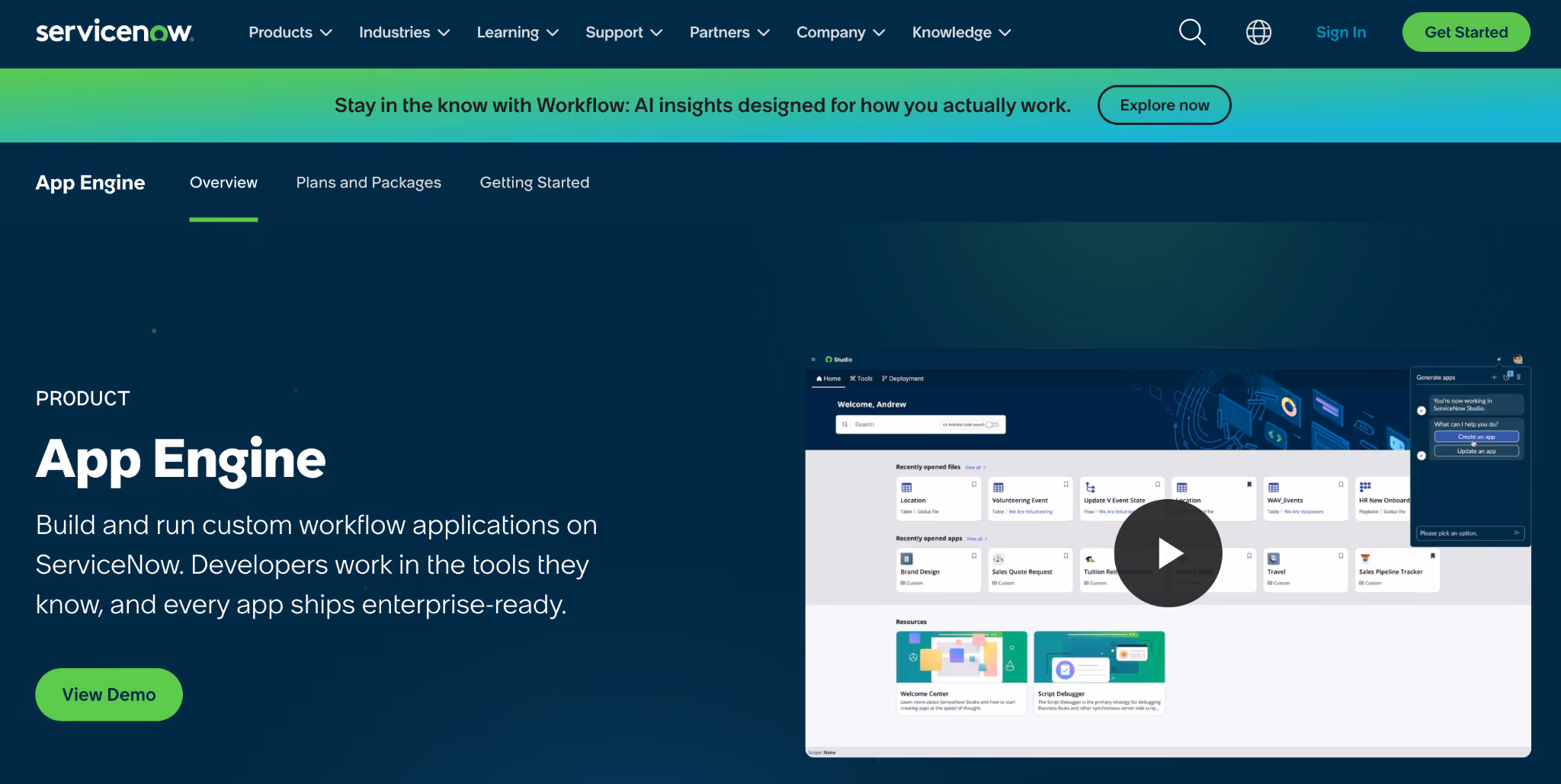The height and width of the screenshot is (784, 1561).
Task: Click the green Get Started button
Action: (x=1466, y=32)
